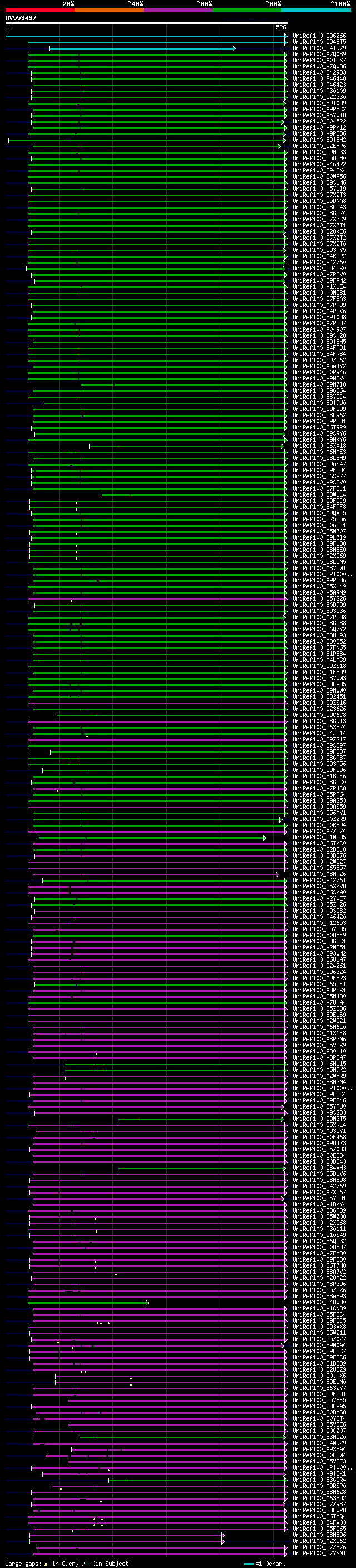Viewport: 356px width, 1568px height.
Task: Select hit label UniRef100_C0Z2R9
Action: pyautogui.click(x=319, y=819)
